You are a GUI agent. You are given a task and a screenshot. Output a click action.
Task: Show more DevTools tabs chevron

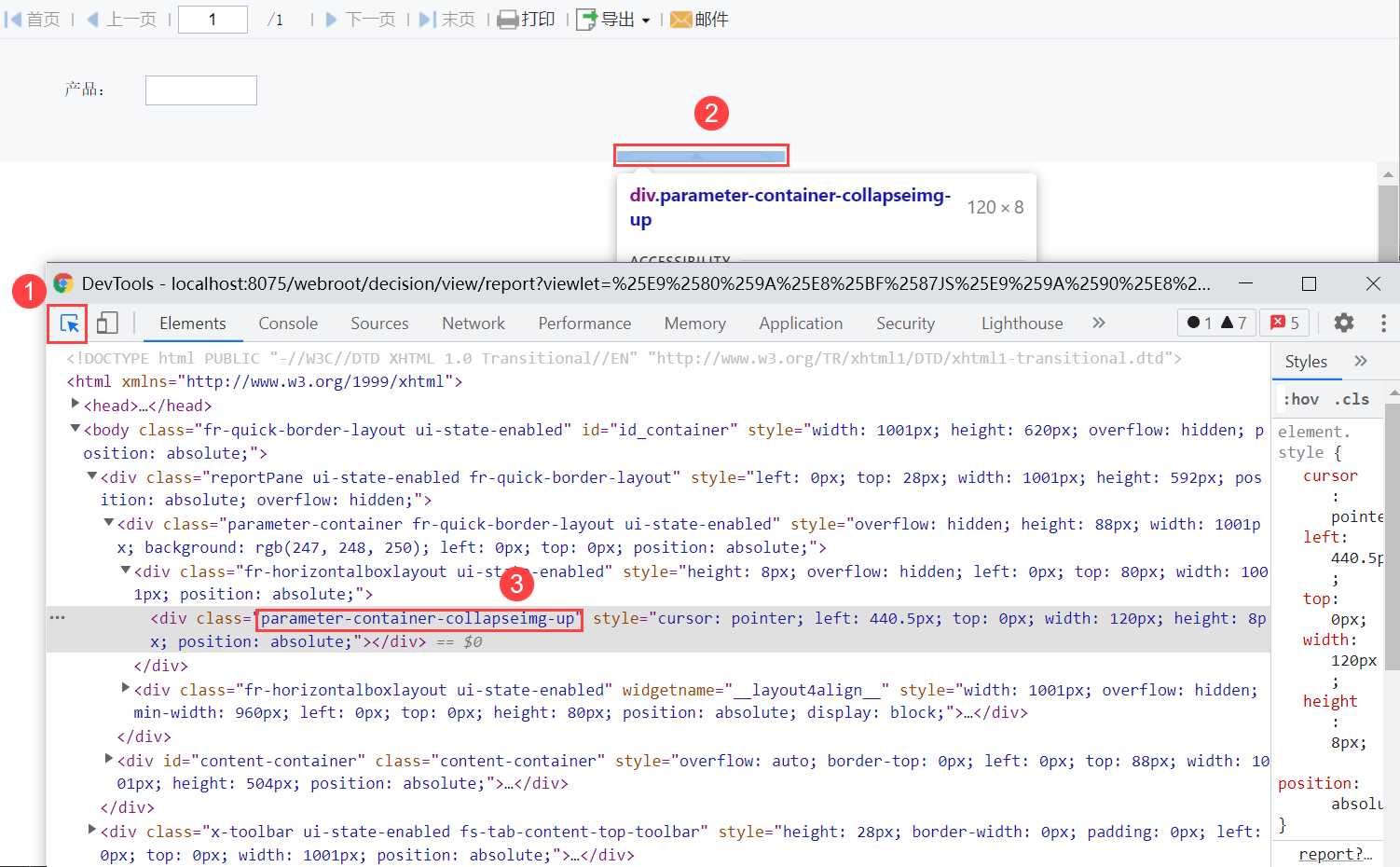coord(1099,323)
